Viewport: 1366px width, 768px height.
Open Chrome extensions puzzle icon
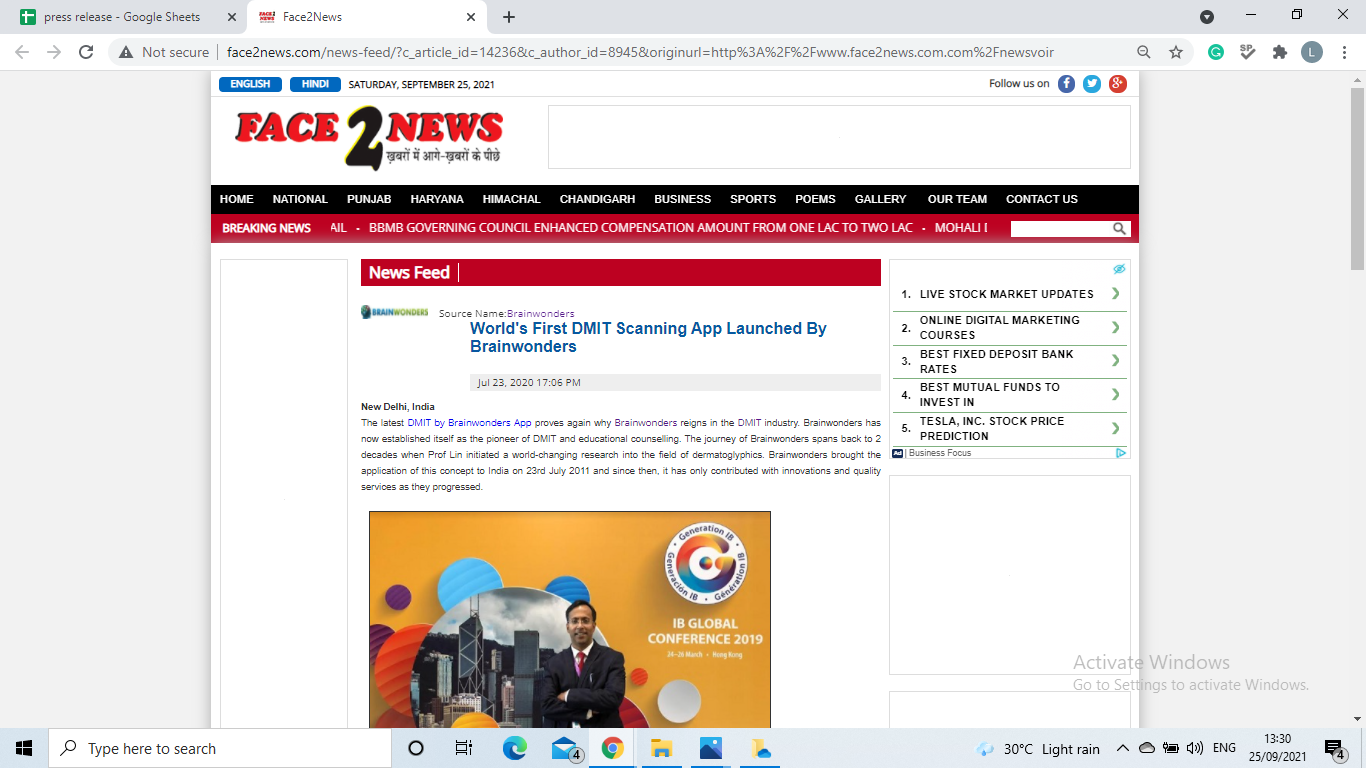pyautogui.click(x=1279, y=52)
